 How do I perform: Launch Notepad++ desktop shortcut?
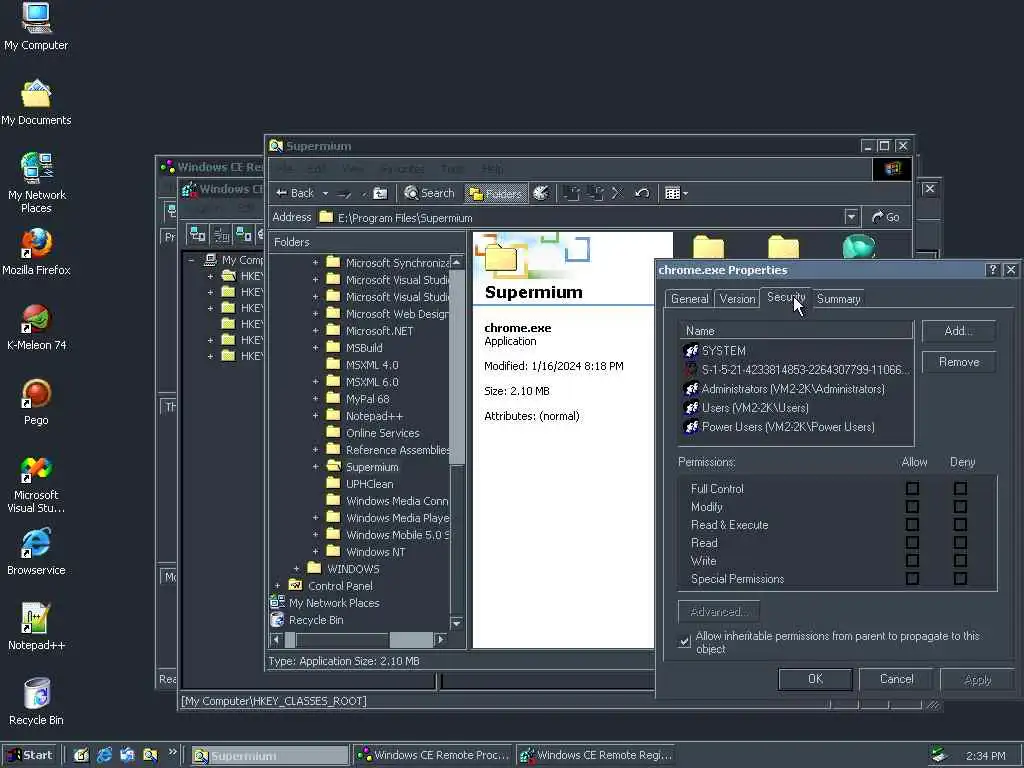coord(36,627)
